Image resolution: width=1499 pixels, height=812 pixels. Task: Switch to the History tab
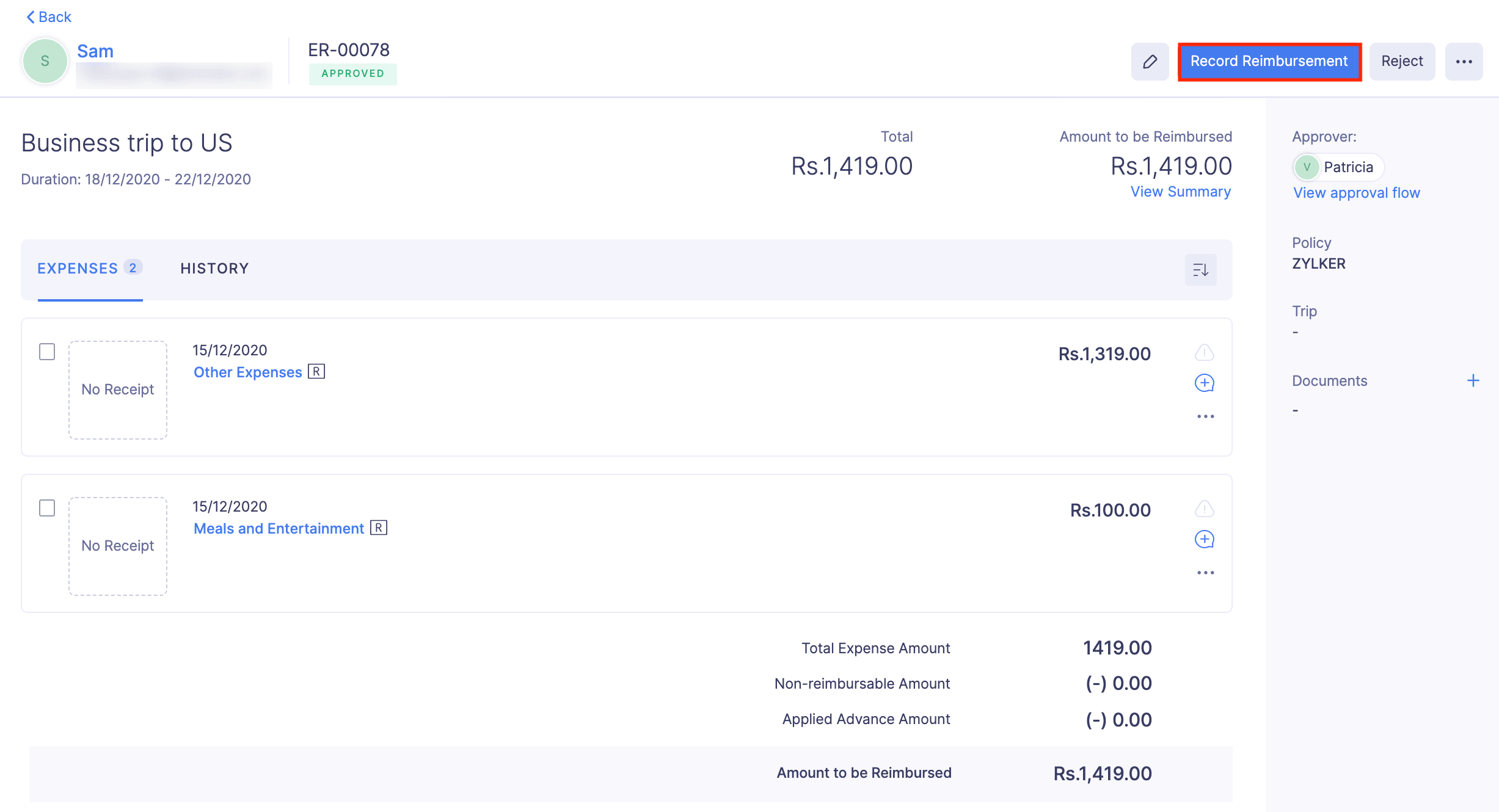(x=214, y=268)
